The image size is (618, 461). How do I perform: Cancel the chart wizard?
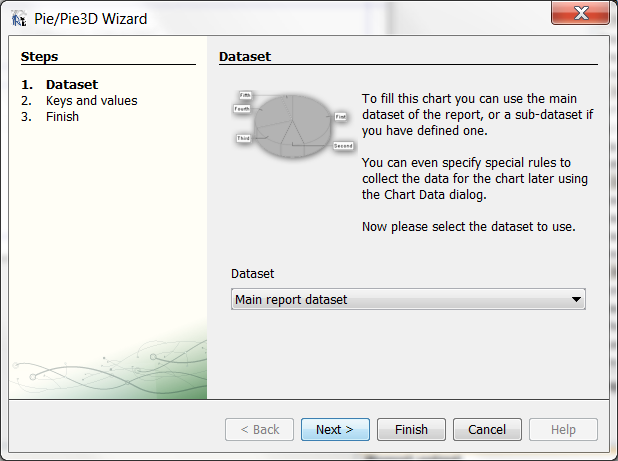tap(487, 430)
